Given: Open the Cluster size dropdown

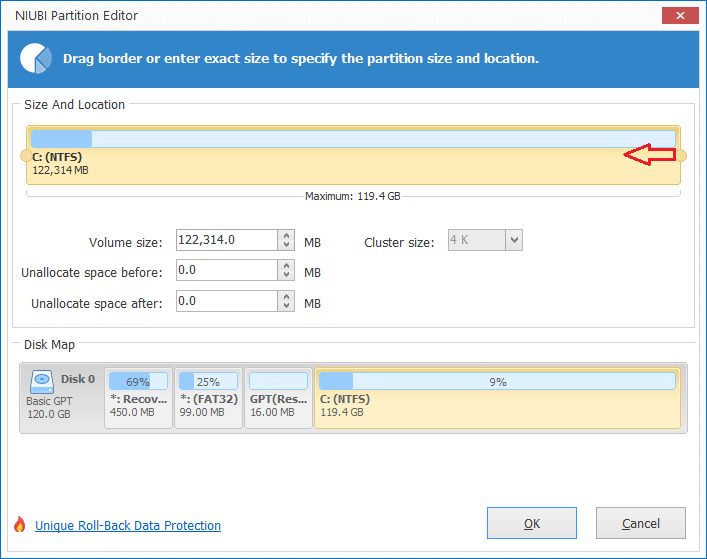Looking at the screenshot, I should 514,240.
